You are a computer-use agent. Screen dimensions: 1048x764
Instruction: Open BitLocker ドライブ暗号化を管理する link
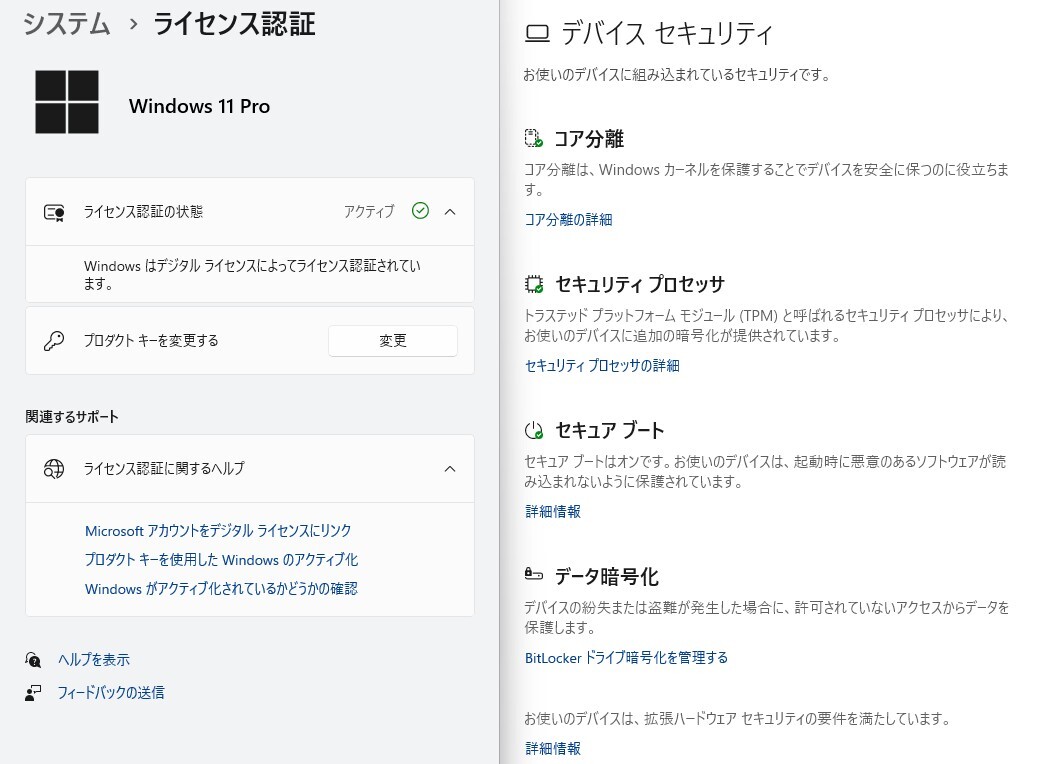626,658
